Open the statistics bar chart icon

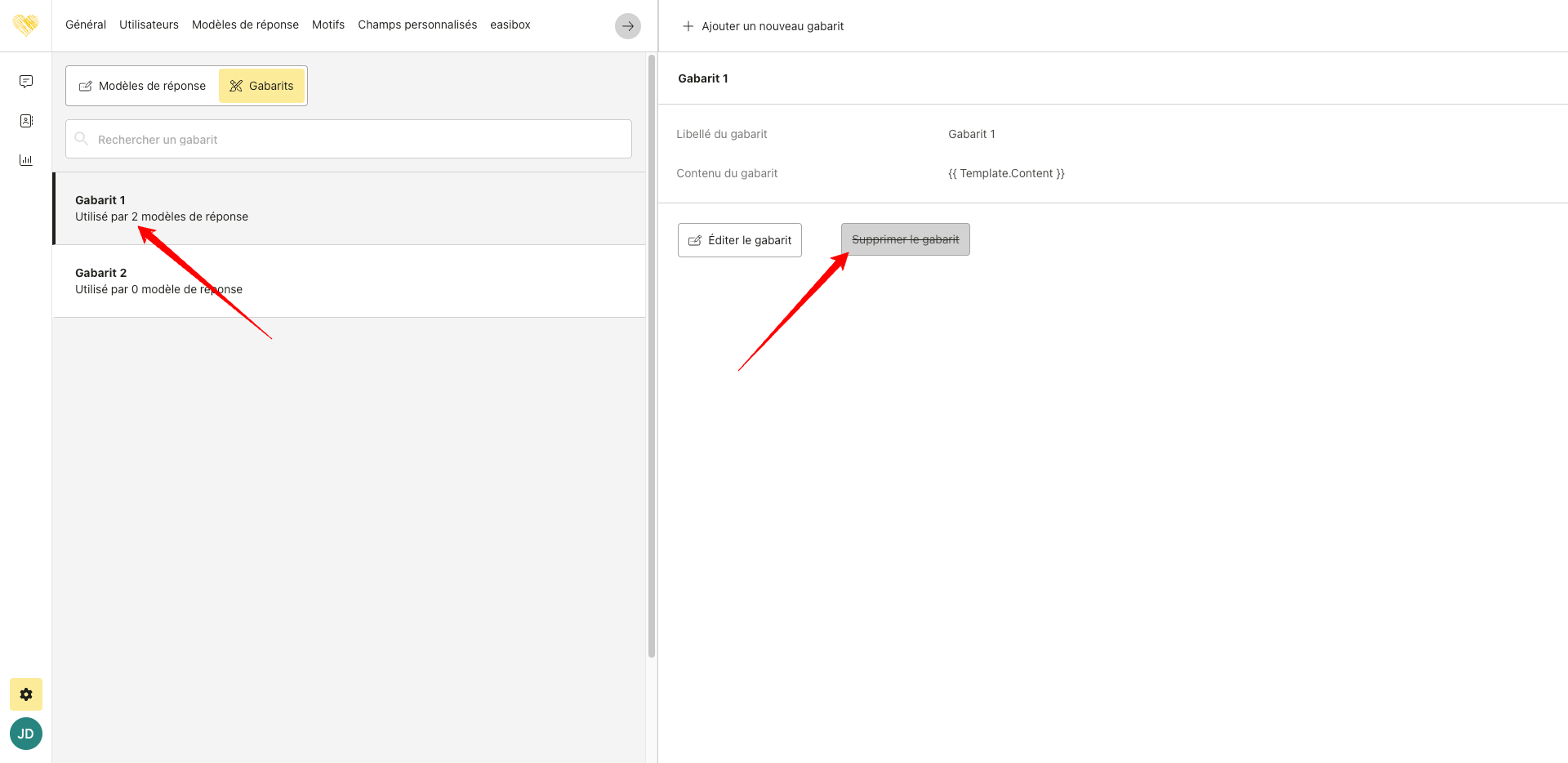point(26,160)
